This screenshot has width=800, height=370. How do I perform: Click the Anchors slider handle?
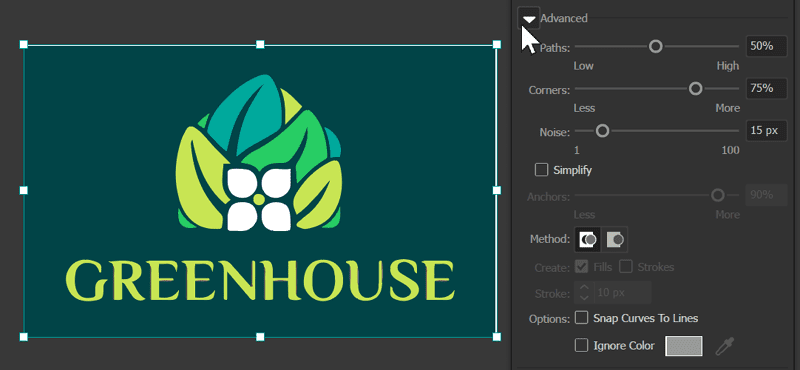[718, 195]
